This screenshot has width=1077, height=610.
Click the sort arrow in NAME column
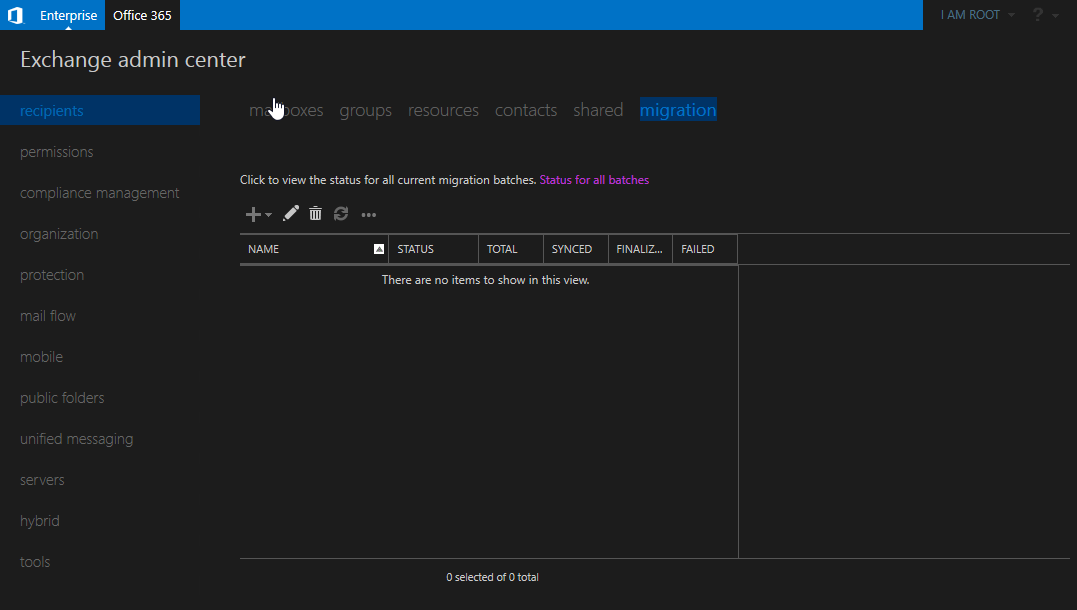coord(379,249)
